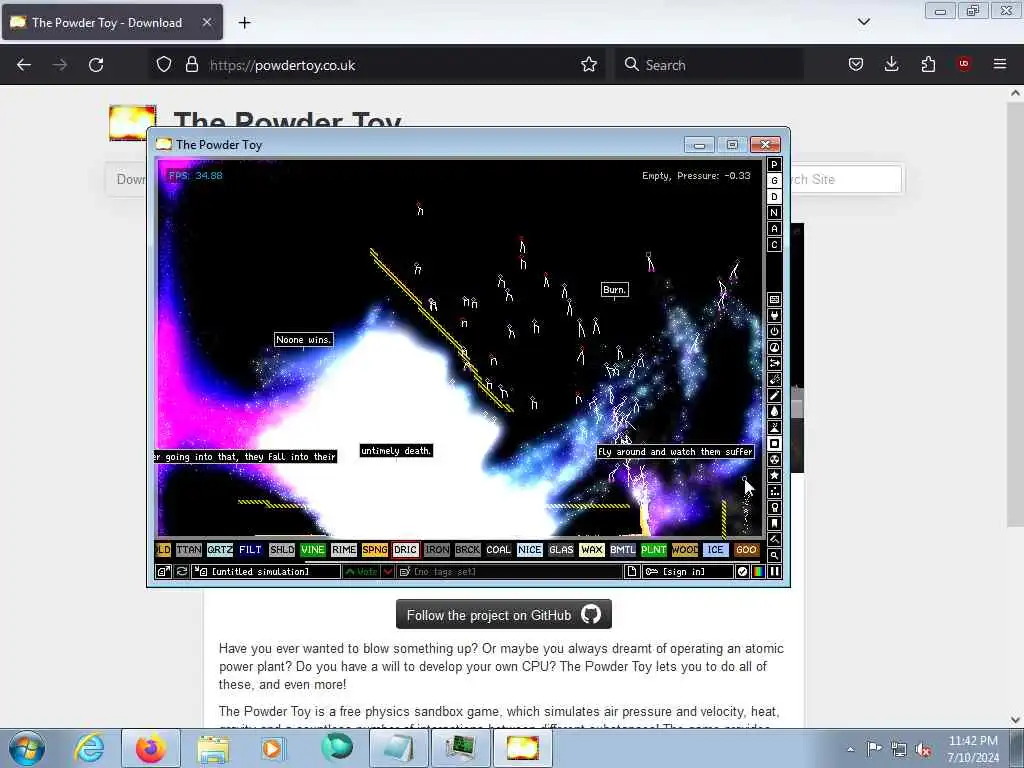Toggle D decorations option
This screenshot has height=768, width=1024.
[774, 197]
